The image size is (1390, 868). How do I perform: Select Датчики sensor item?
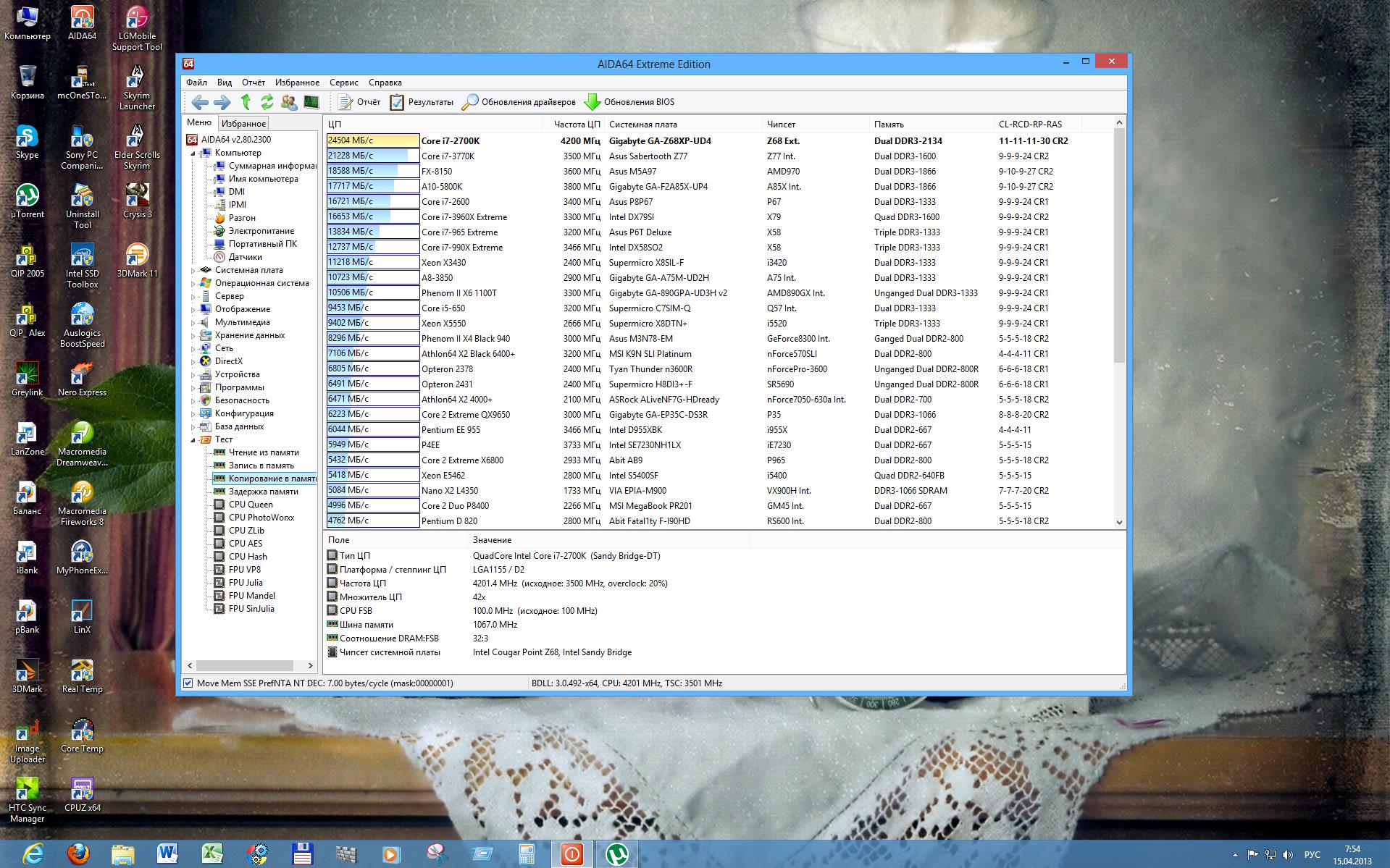tap(246, 257)
